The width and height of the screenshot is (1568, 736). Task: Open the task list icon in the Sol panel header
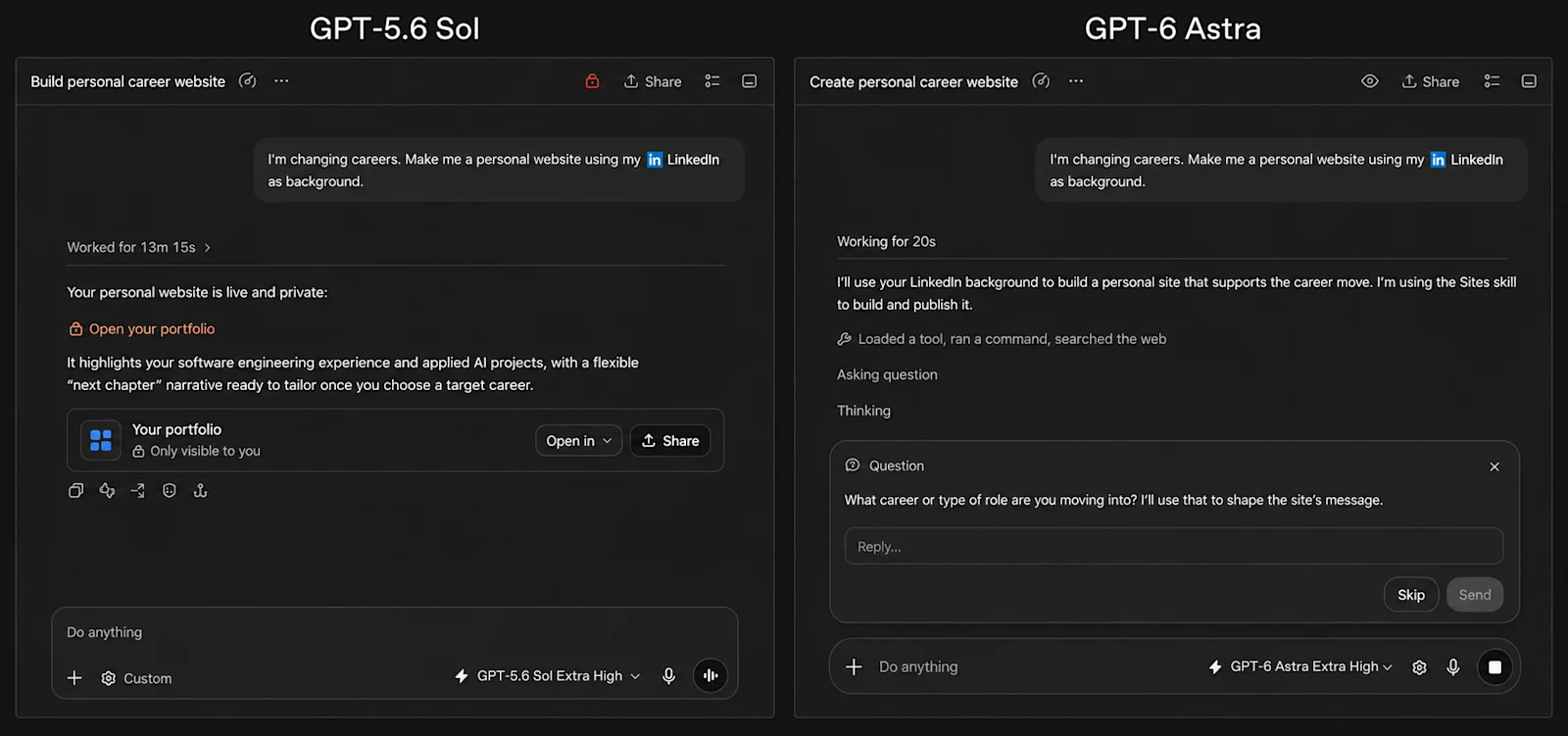(712, 81)
